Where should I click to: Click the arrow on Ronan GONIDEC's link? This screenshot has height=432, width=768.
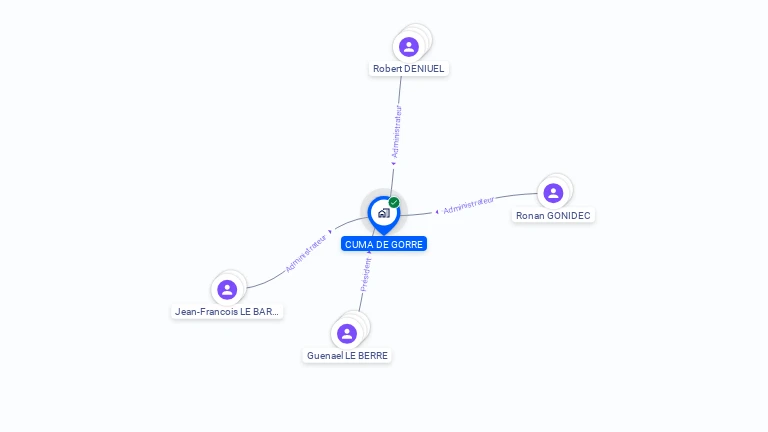point(437,212)
